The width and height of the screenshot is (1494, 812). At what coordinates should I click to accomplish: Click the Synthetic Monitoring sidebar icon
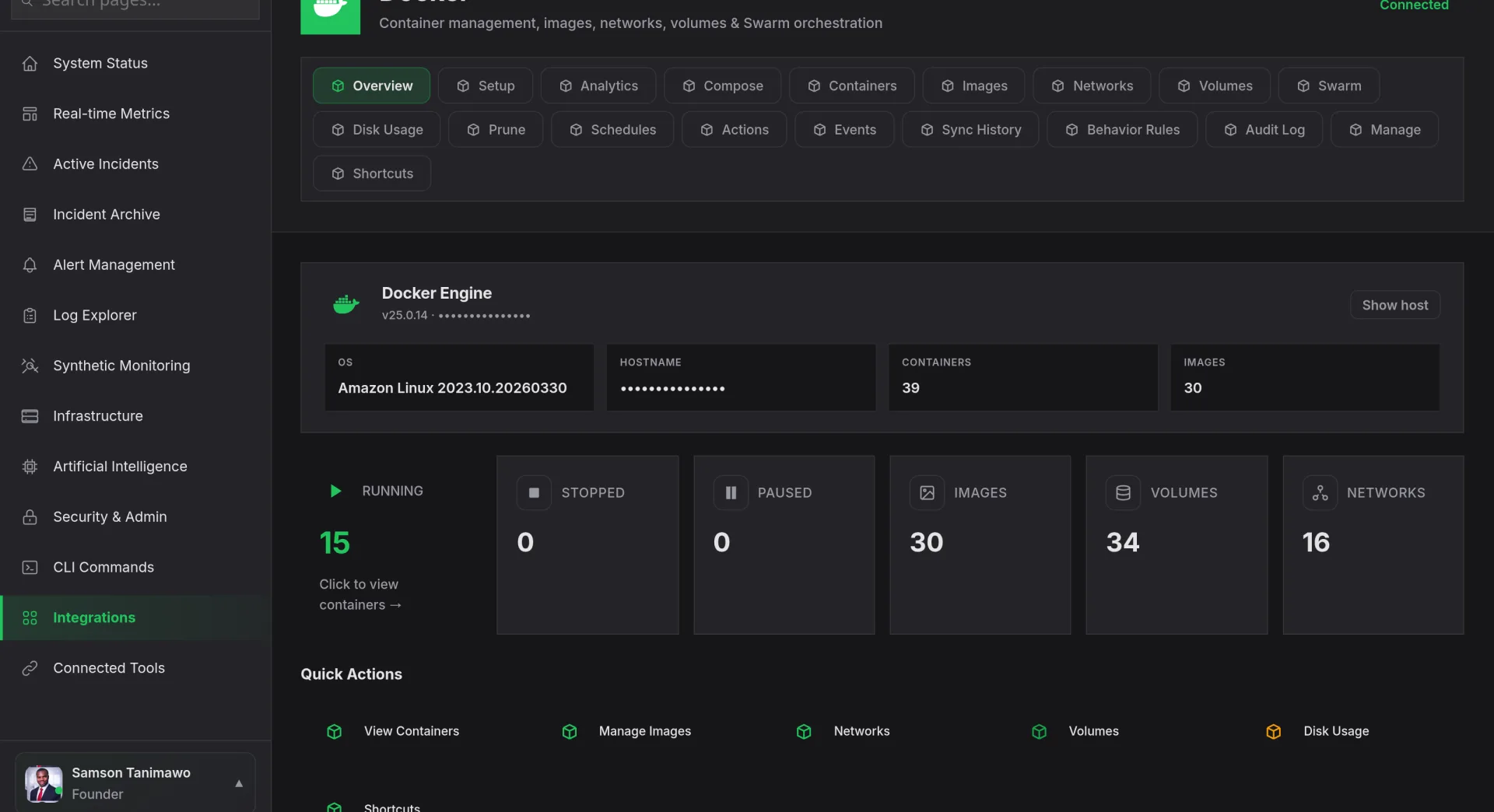point(30,366)
